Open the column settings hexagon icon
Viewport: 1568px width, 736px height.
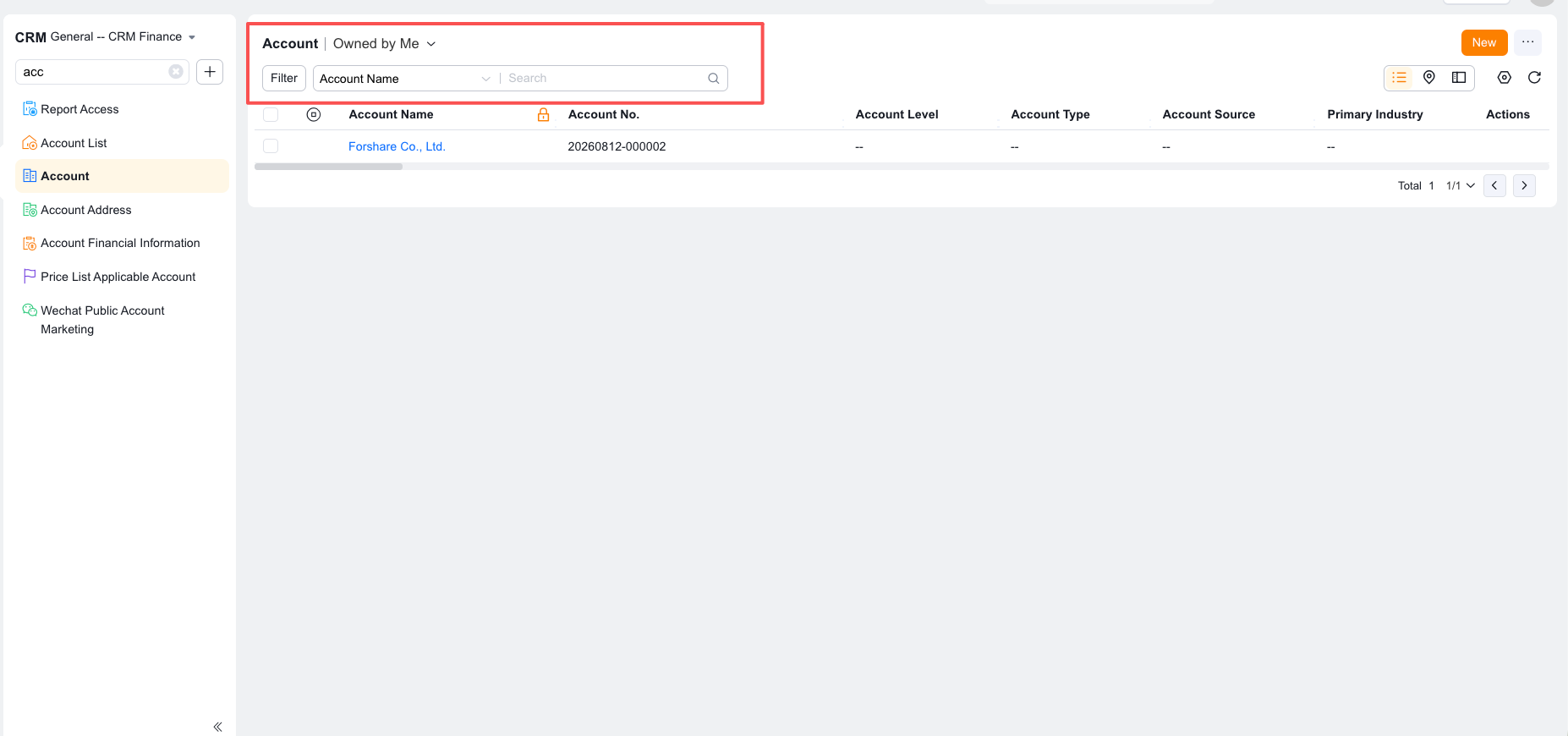tap(1504, 78)
